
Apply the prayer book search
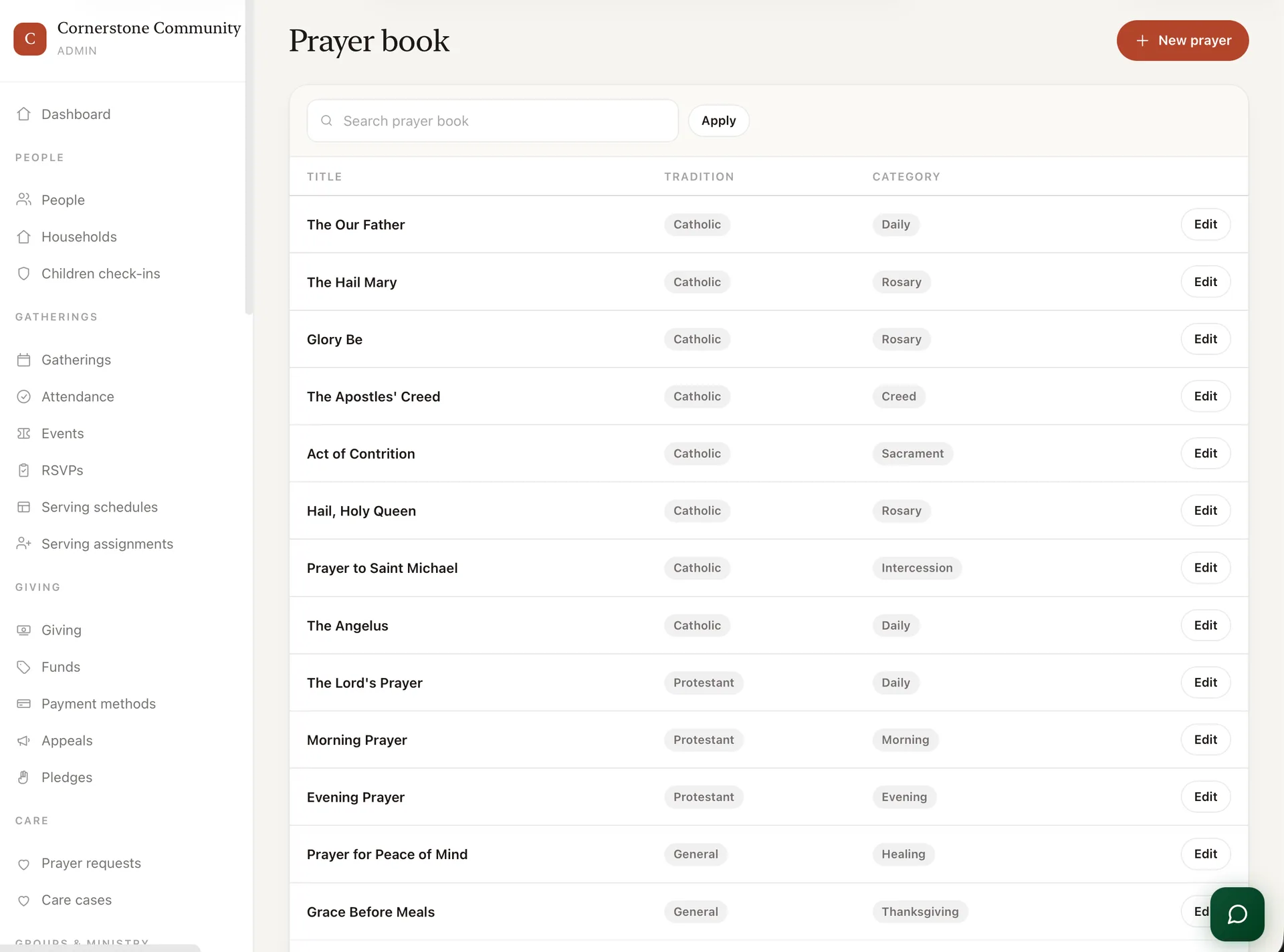[x=718, y=120]
